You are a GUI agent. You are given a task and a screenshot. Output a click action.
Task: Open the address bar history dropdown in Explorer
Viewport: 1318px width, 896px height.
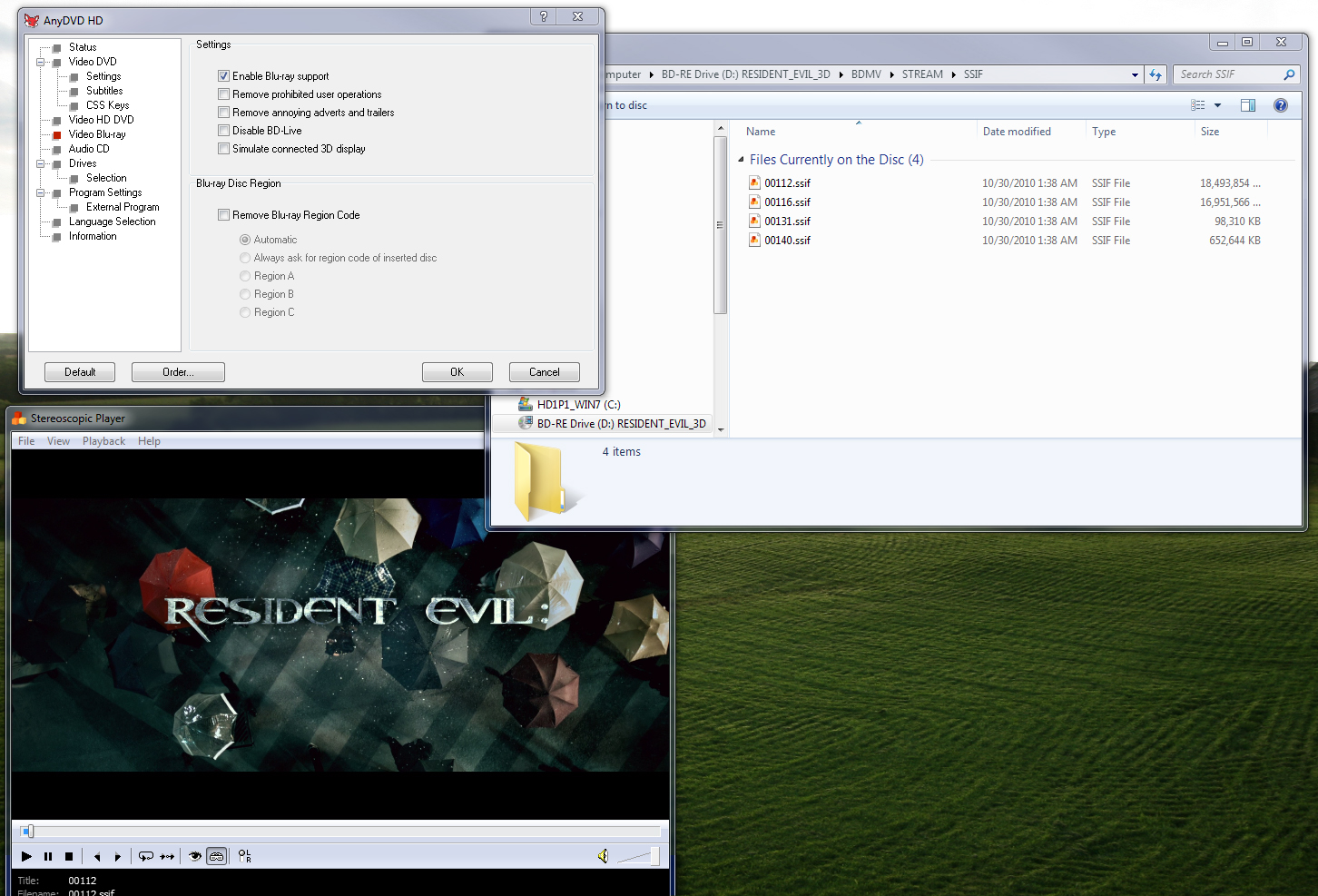(1135, 75)
